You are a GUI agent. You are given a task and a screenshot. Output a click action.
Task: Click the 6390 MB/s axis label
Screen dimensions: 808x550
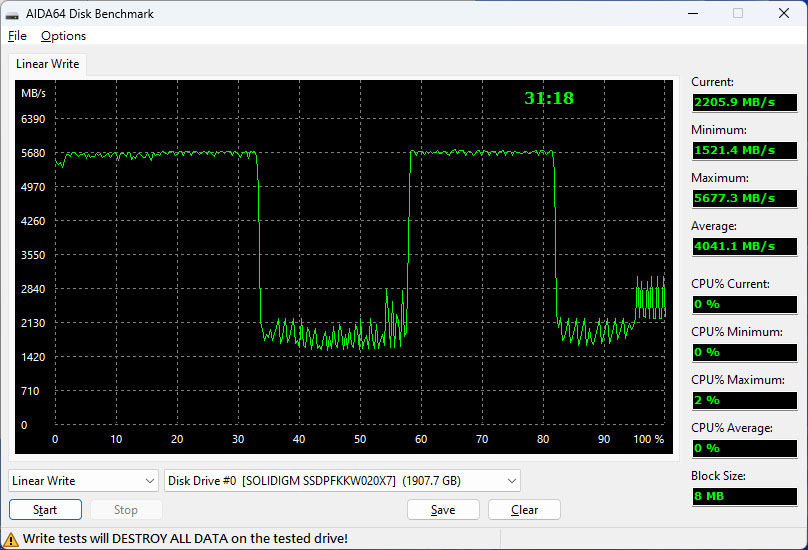coord(33,119)
